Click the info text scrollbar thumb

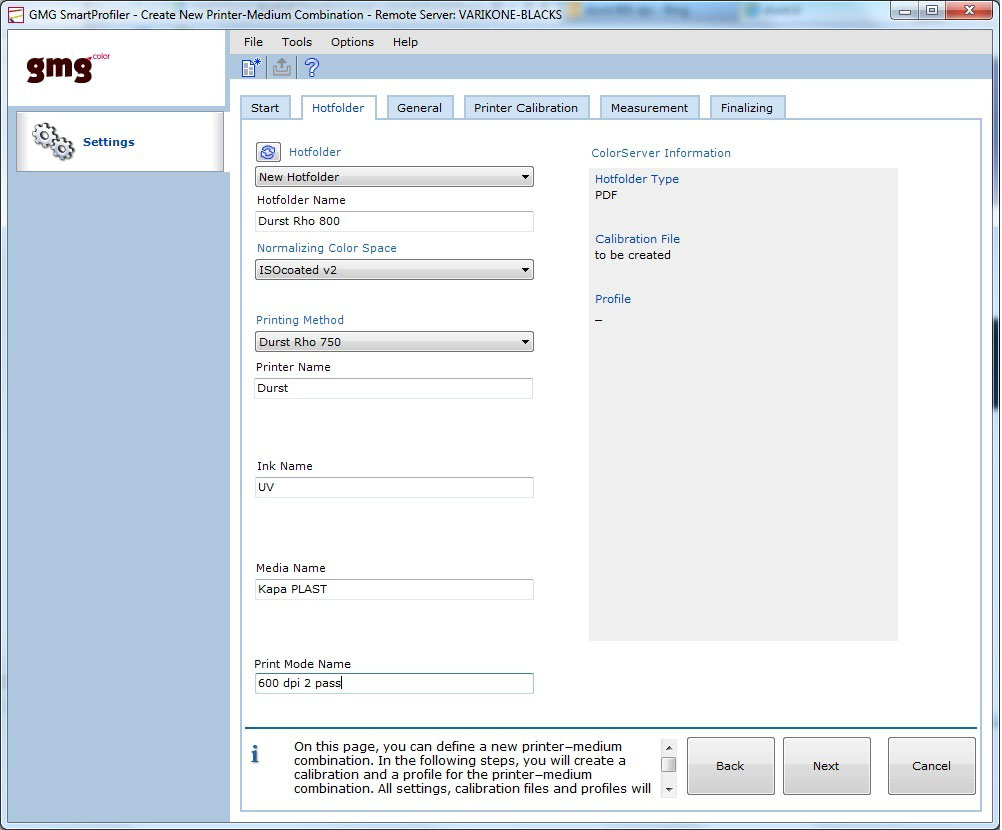668,764
